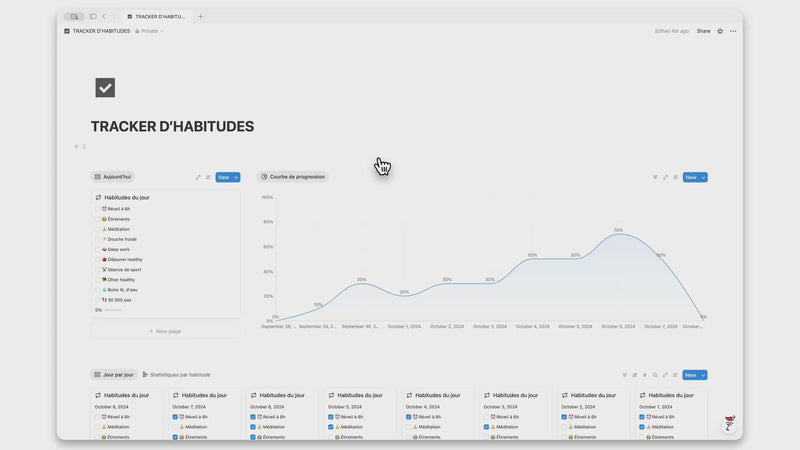
Task: Uncheck Réveil à 6h on the October 7 card
Action: tap(175, 417)
